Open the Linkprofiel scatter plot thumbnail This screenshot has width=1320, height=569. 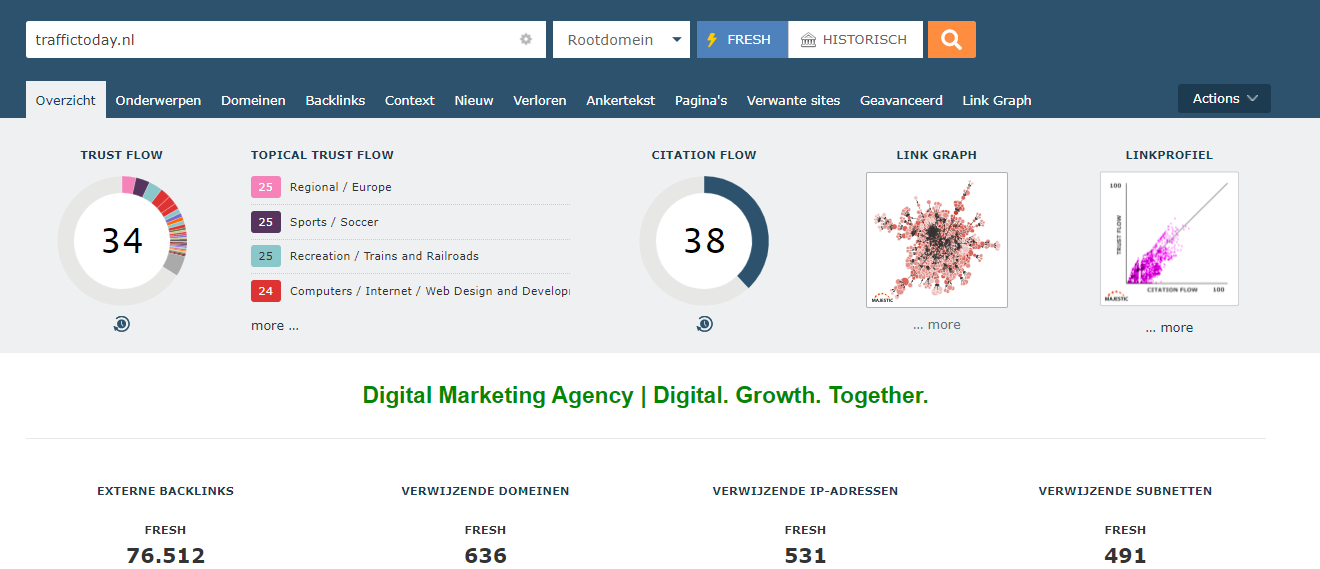coord(1170,239)
